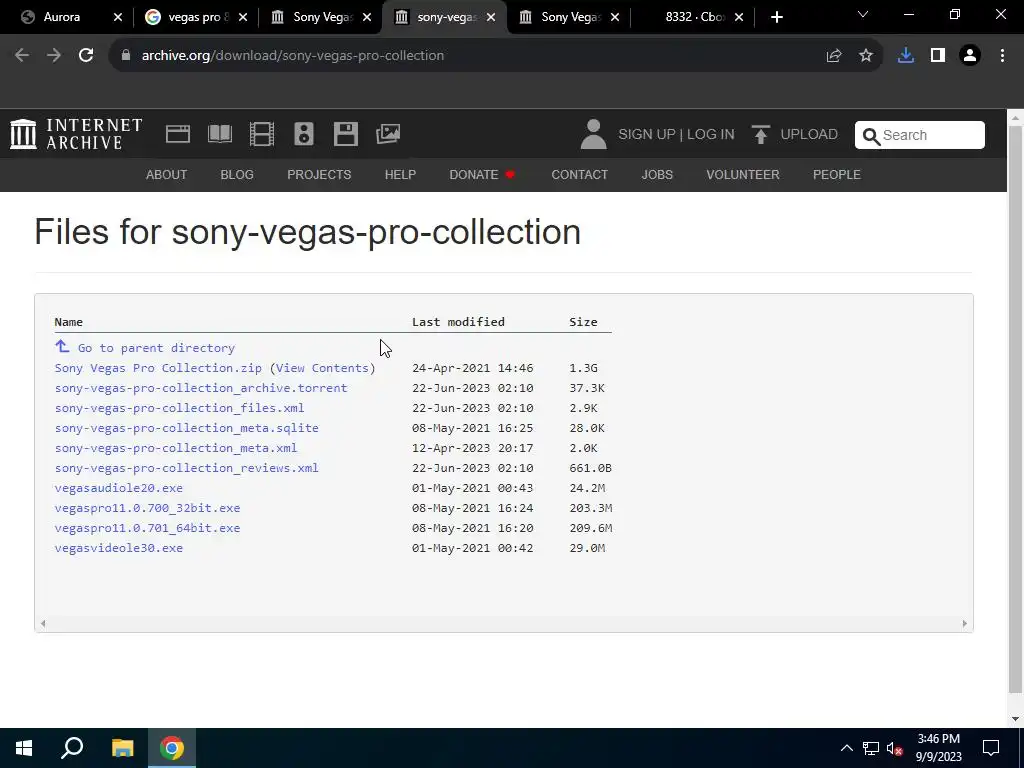1024x768 pixels.
Task: Switch to the 8332 Cbox tab
Action: coord(695,17)
